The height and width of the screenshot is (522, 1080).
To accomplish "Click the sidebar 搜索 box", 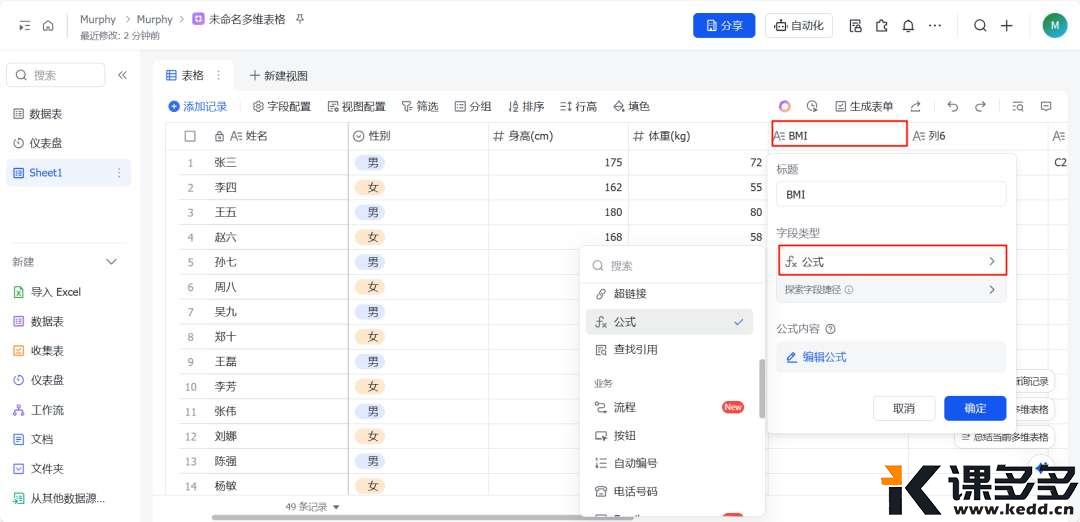I will 56,75.
